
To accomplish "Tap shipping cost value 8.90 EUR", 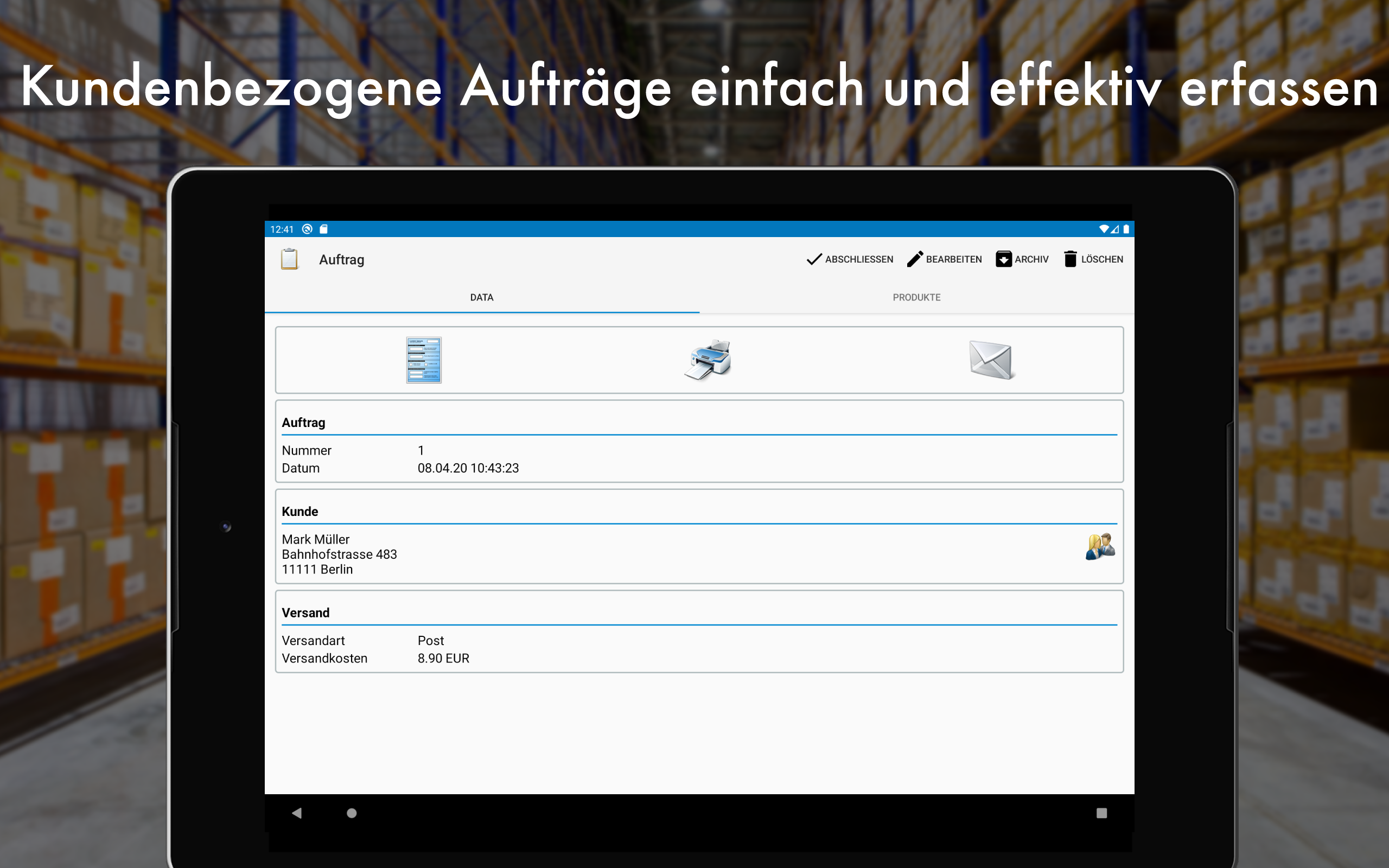I will [x=444, y=658].
